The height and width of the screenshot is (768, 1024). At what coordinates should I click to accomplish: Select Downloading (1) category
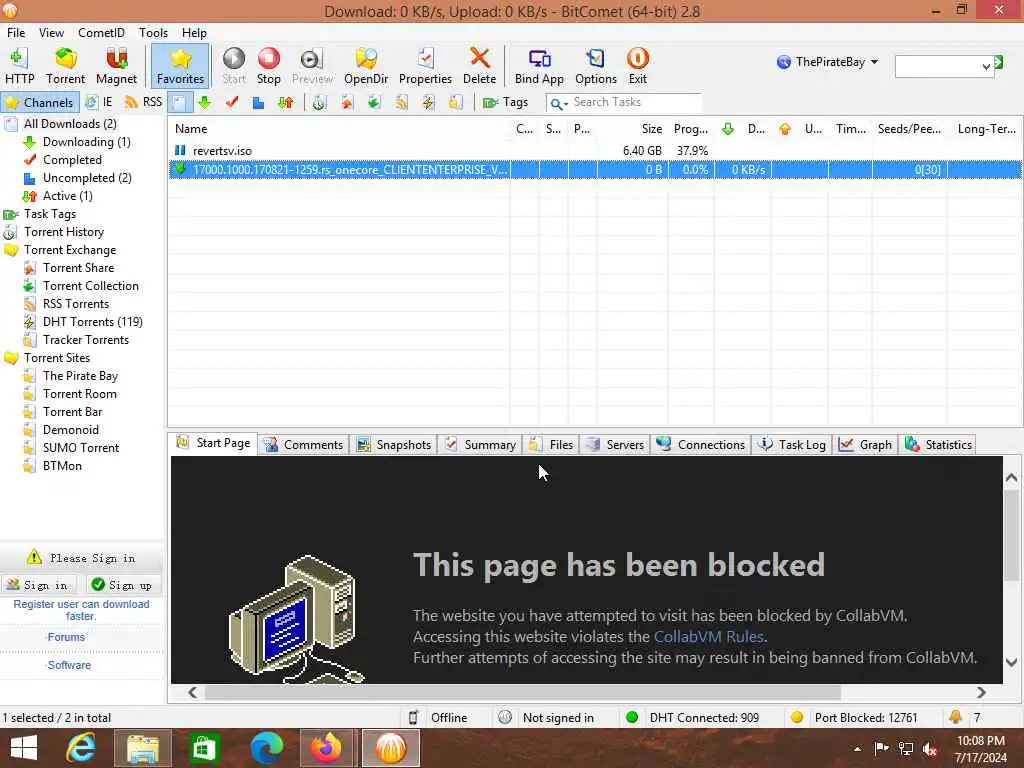point(86,142)
